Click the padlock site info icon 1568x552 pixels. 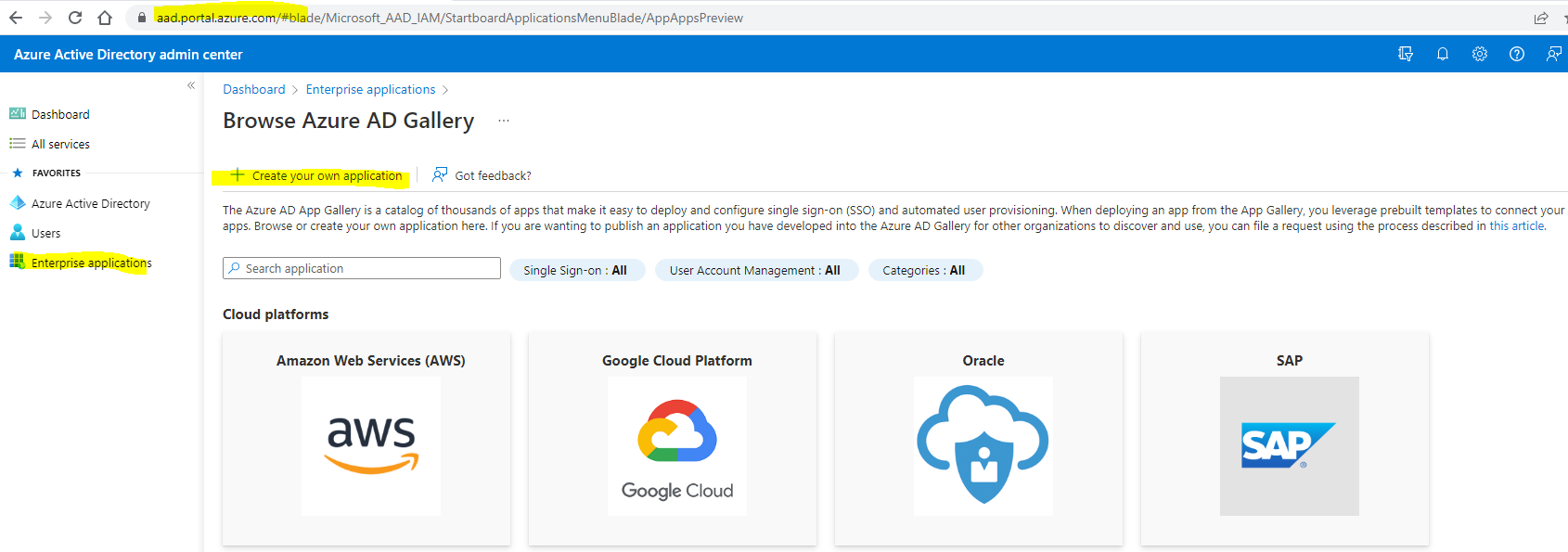142,18
